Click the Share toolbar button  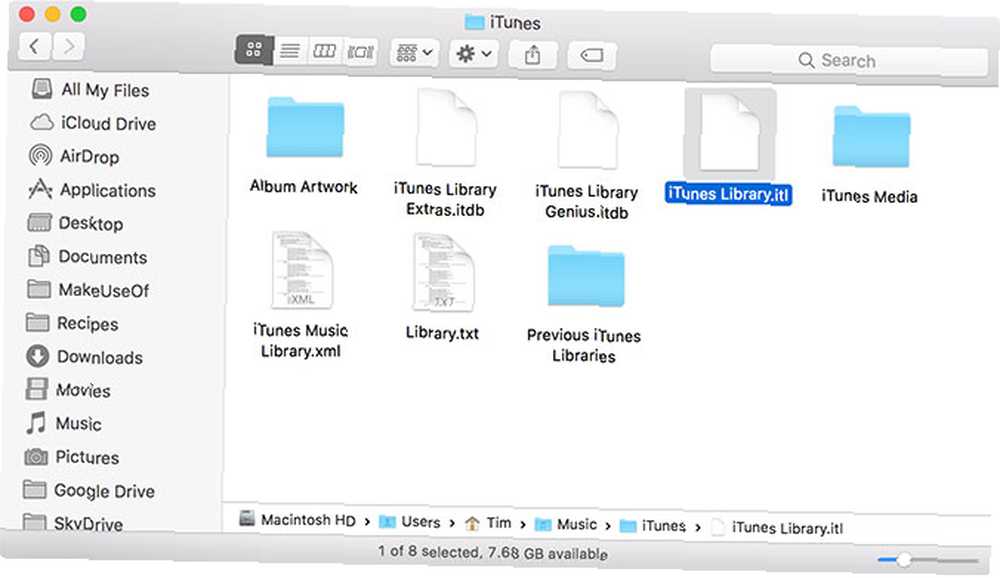[533, 56]
